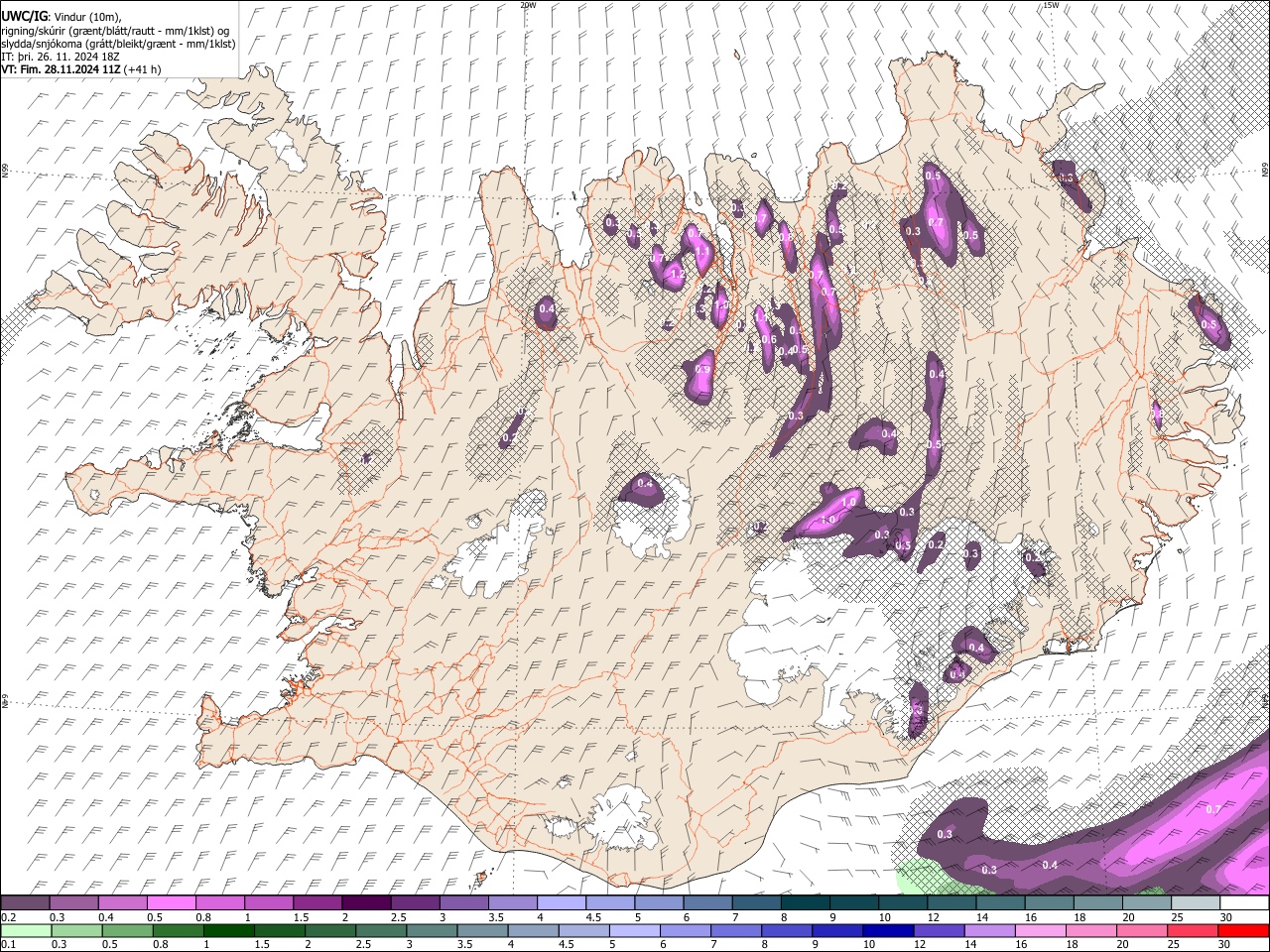The image size is (1270, 952).
Task: Click the '0.2' label under the purple legend row
Action: pos(9,917)
